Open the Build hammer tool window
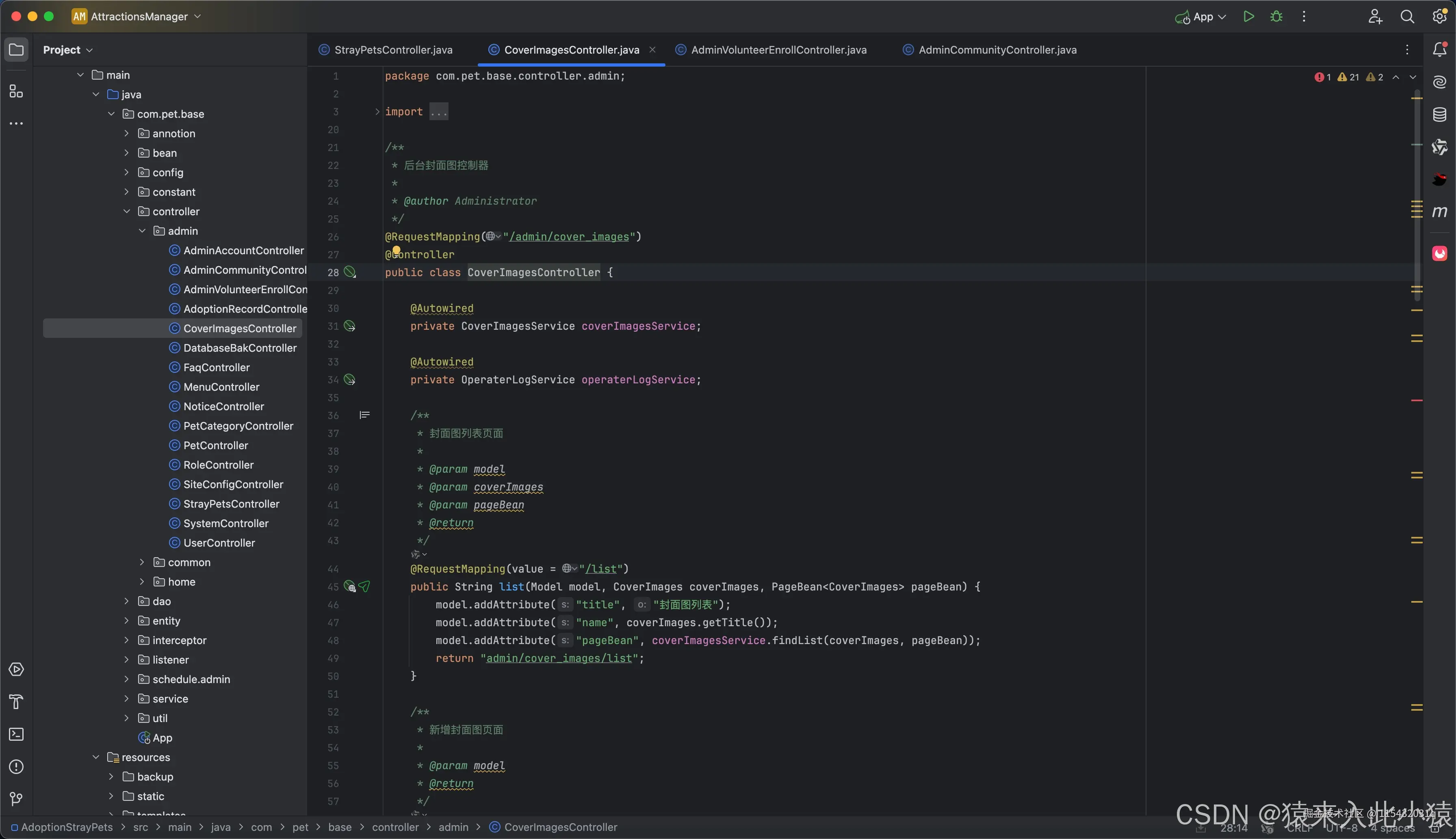 click(16, 702)
